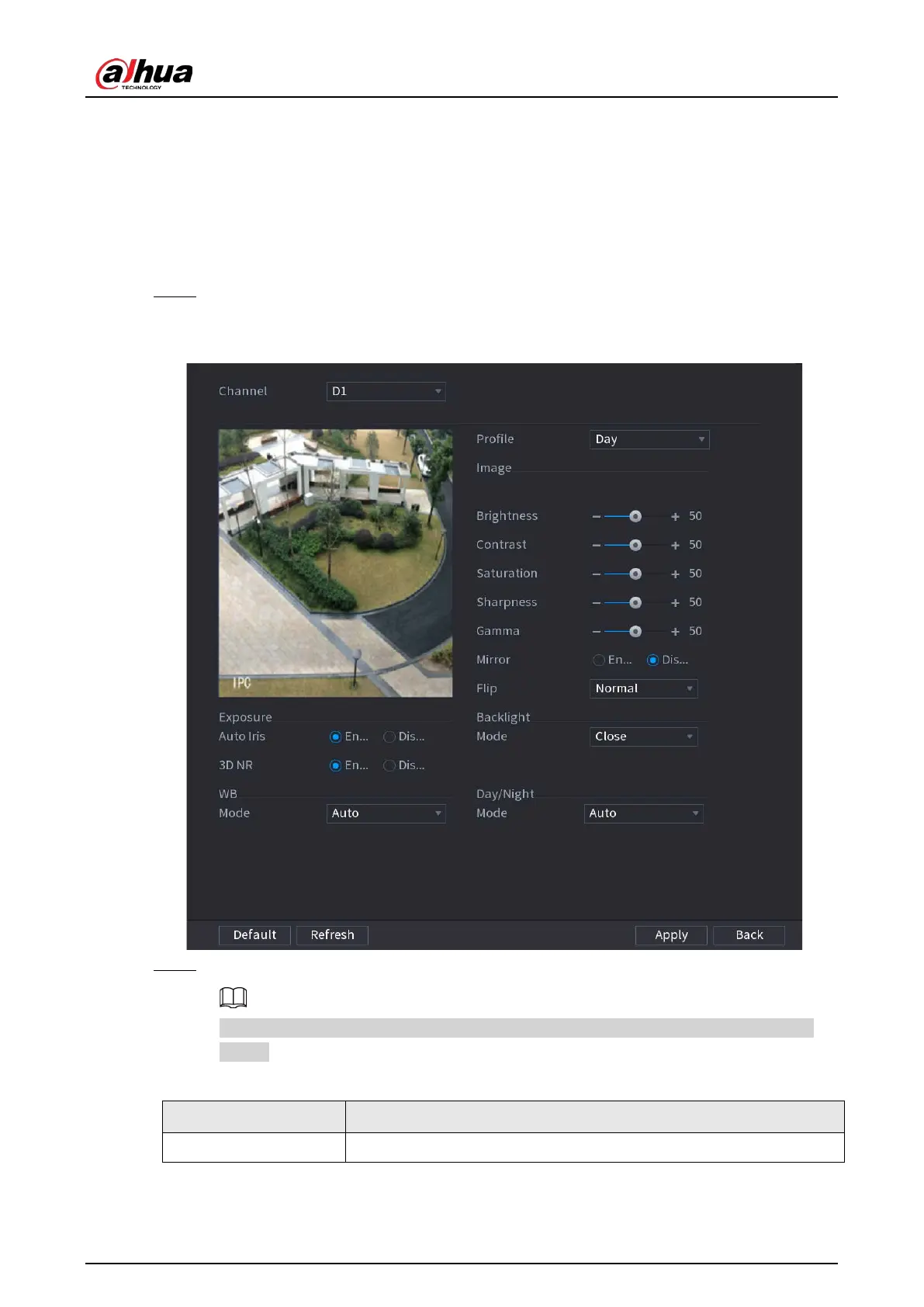Increase Contrast with the plus icon
924x1307 pixels.
(x=675, y=546)
